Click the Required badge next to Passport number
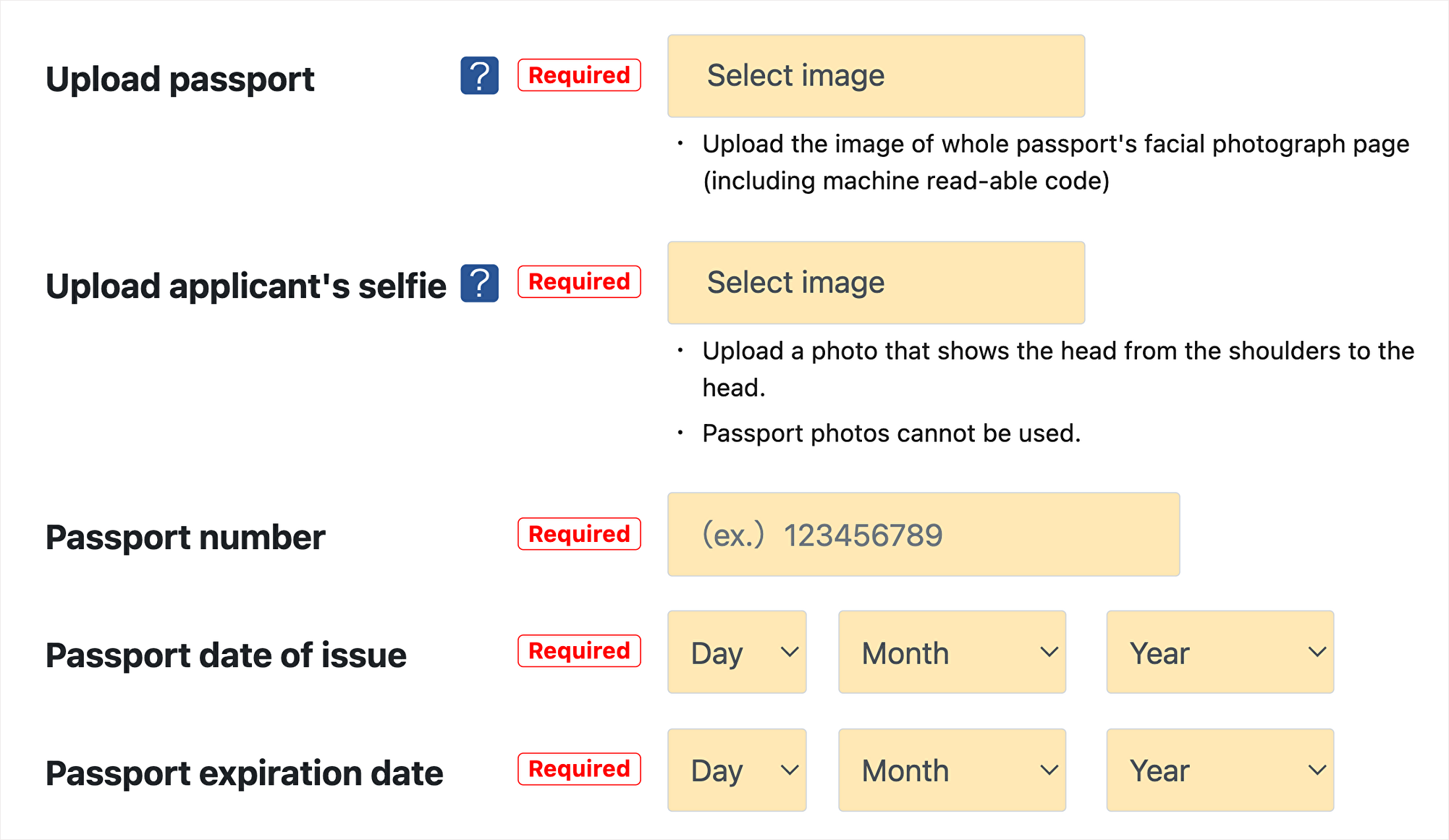 tap(578, 534)
